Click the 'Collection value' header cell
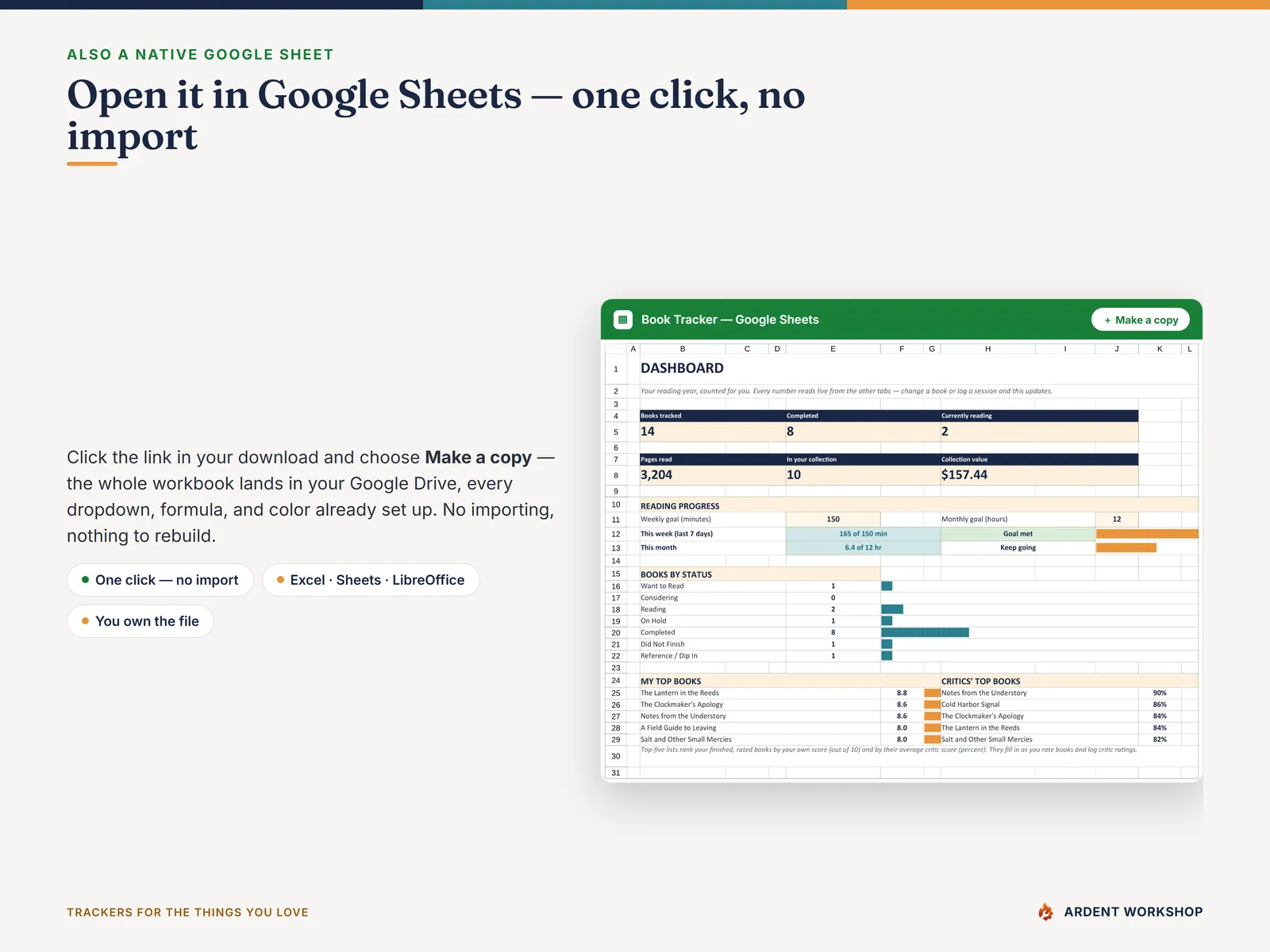The height and width of the screenshot is (952, 1270). pos(1039,459)
